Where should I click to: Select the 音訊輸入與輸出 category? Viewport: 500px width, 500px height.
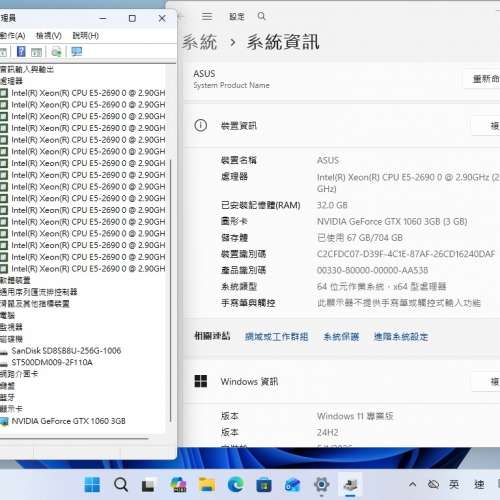pos(27,69)
